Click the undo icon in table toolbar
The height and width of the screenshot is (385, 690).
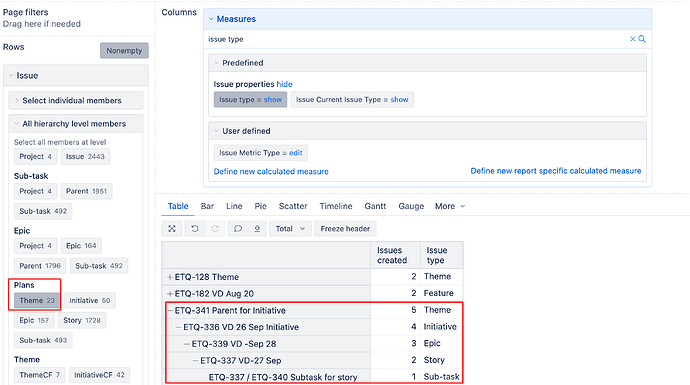[x=195, y=229]
